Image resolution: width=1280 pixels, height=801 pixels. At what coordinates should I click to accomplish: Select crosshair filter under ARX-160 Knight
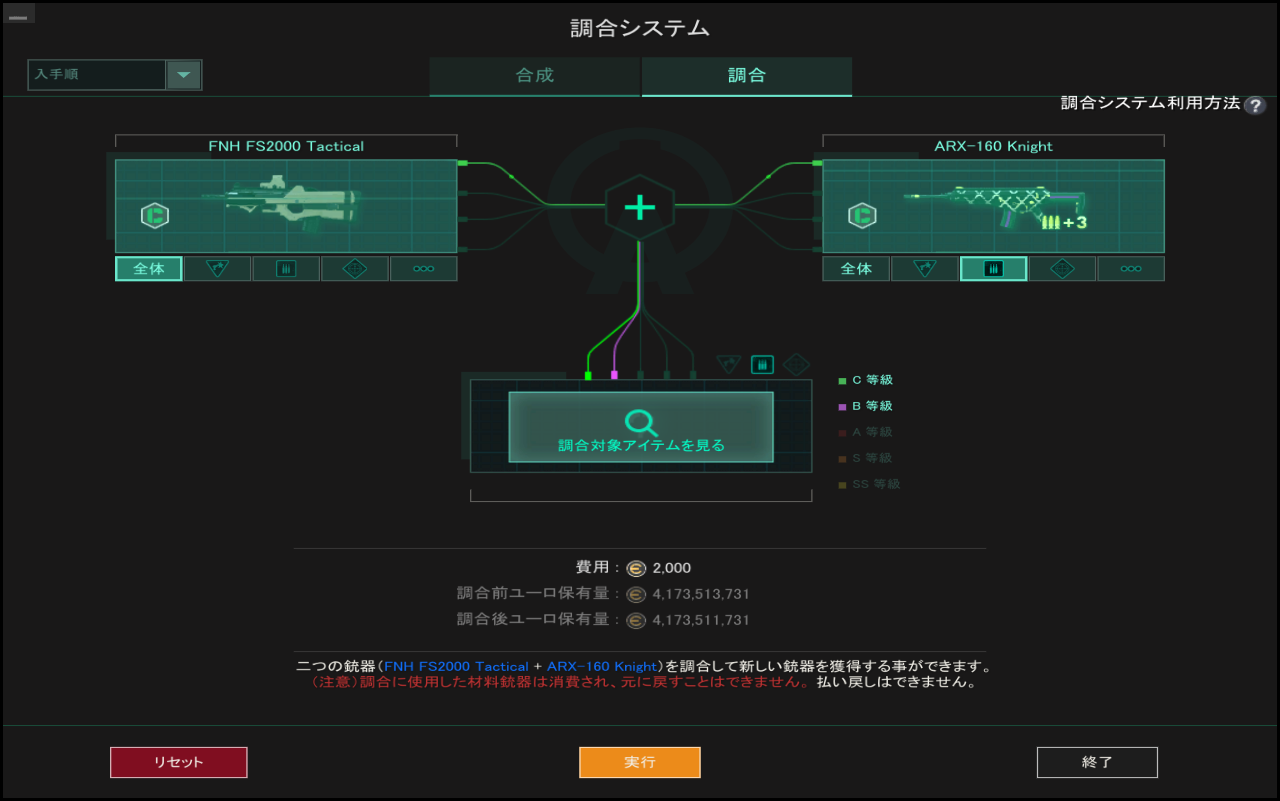1062,269
